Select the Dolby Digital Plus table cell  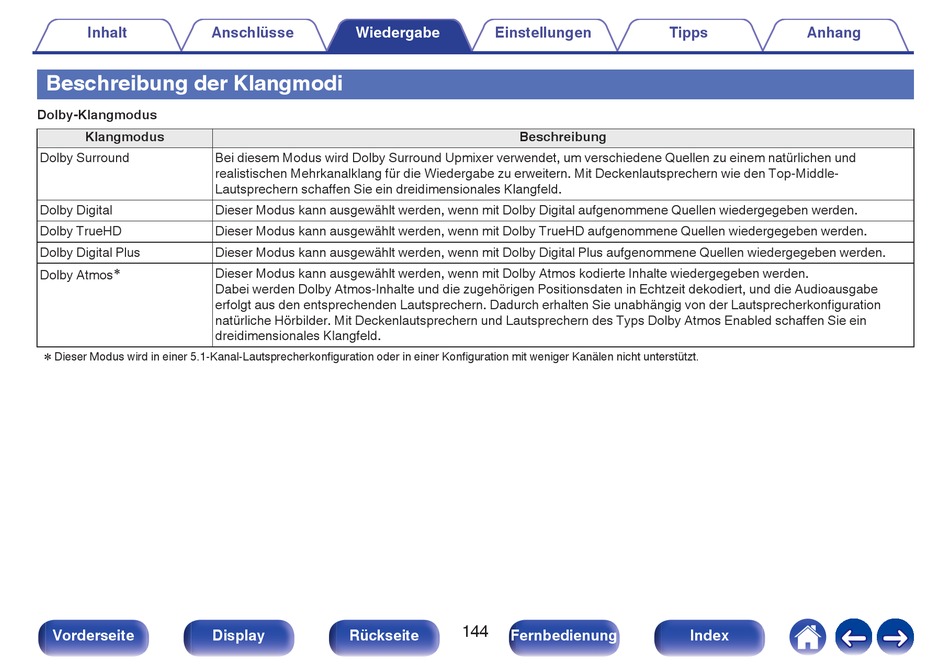pos(125,253)
